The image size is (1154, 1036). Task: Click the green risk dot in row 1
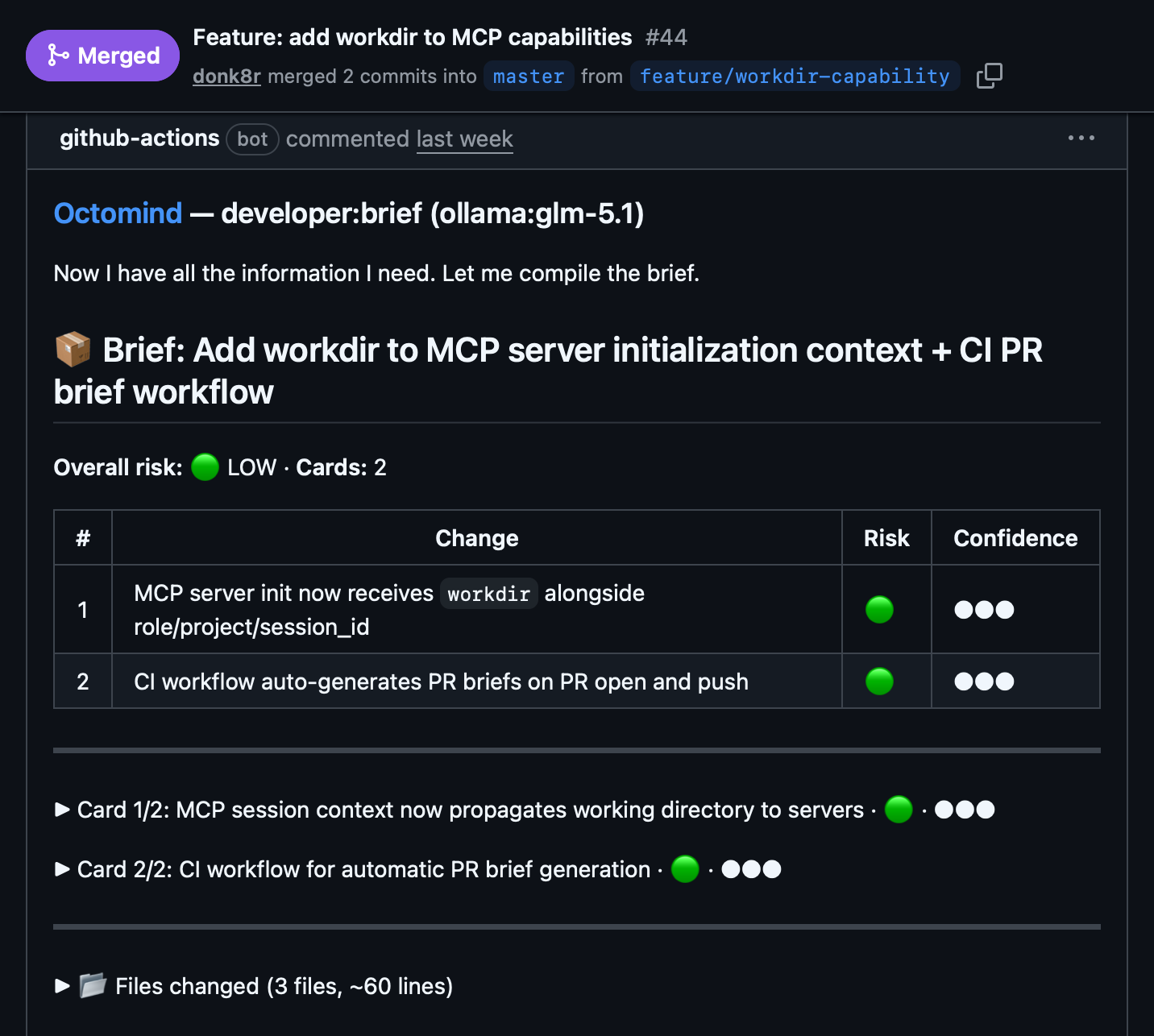click(x=879, y=610)
